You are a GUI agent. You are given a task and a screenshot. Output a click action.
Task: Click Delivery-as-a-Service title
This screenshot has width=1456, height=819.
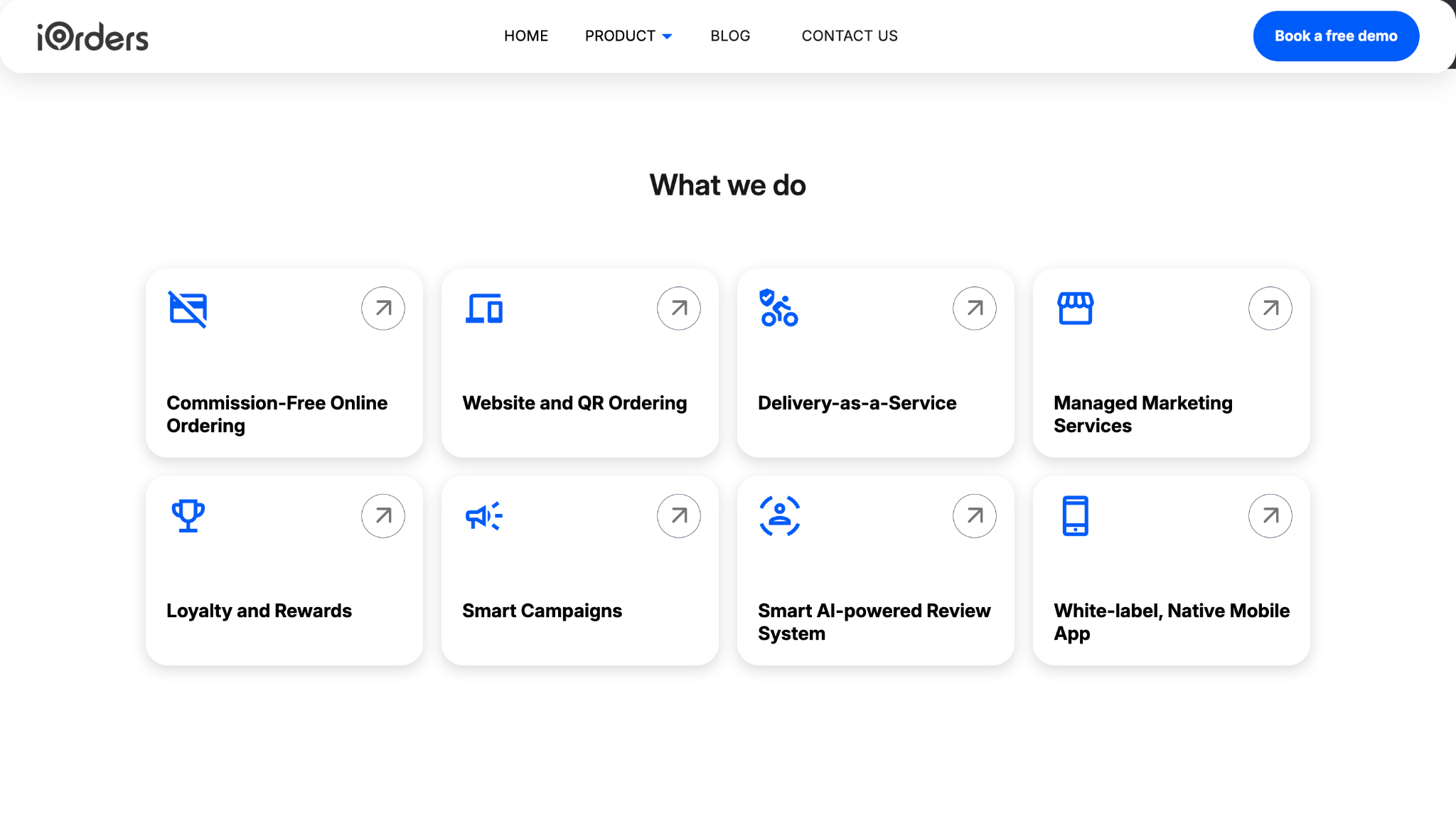pos(857,403)
